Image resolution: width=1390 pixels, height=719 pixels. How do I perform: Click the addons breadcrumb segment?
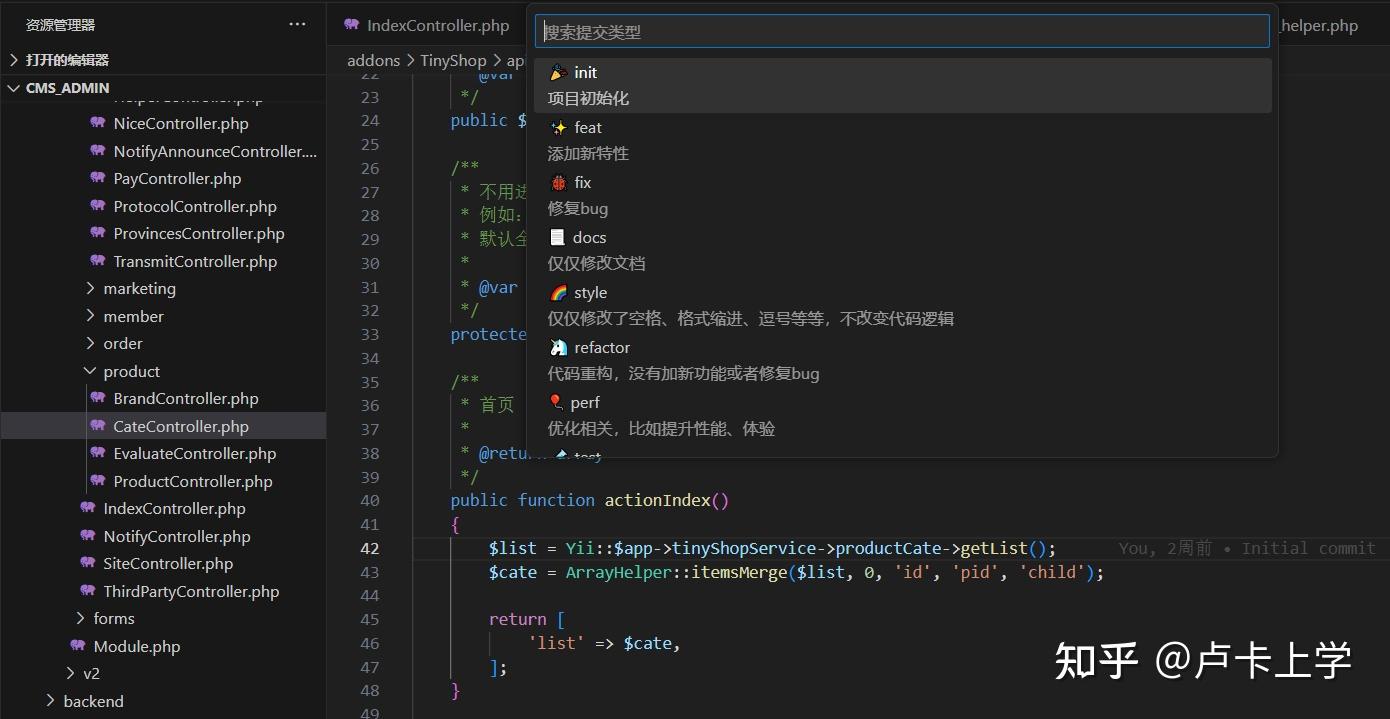(374, 60)
